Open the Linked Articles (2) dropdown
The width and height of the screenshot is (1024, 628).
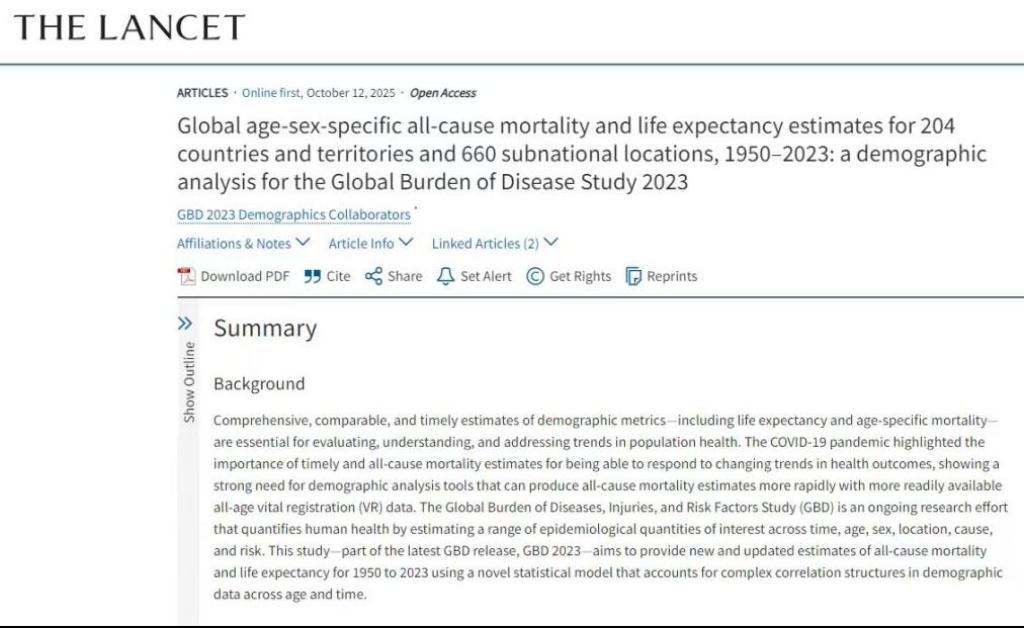coord(495,243)
